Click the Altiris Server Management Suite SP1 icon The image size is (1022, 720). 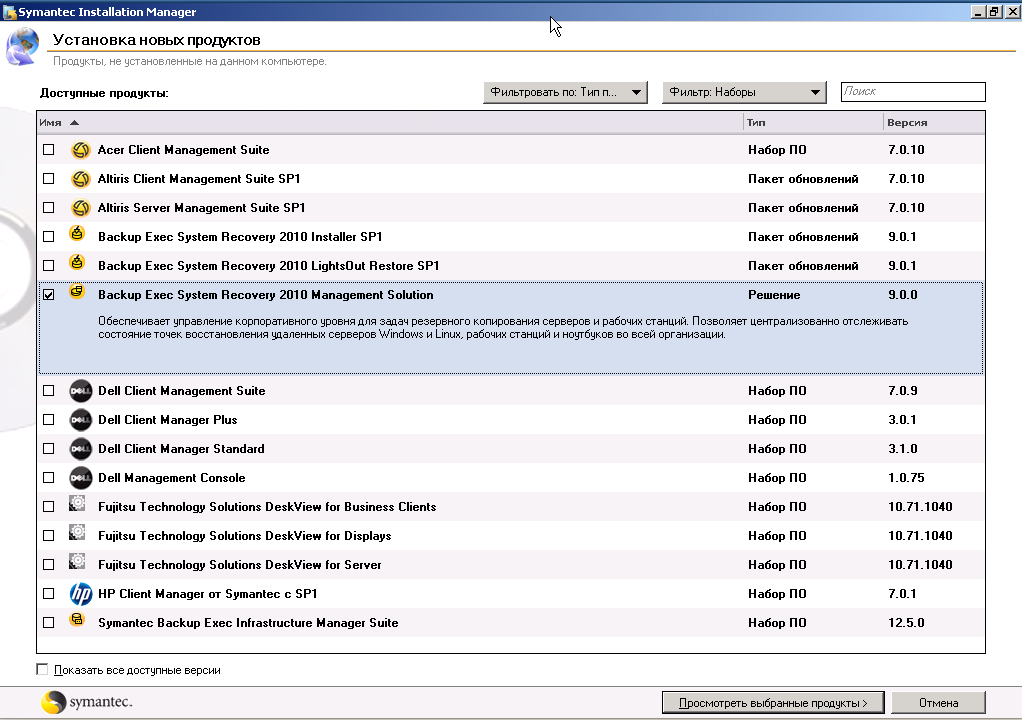[81, 208]
